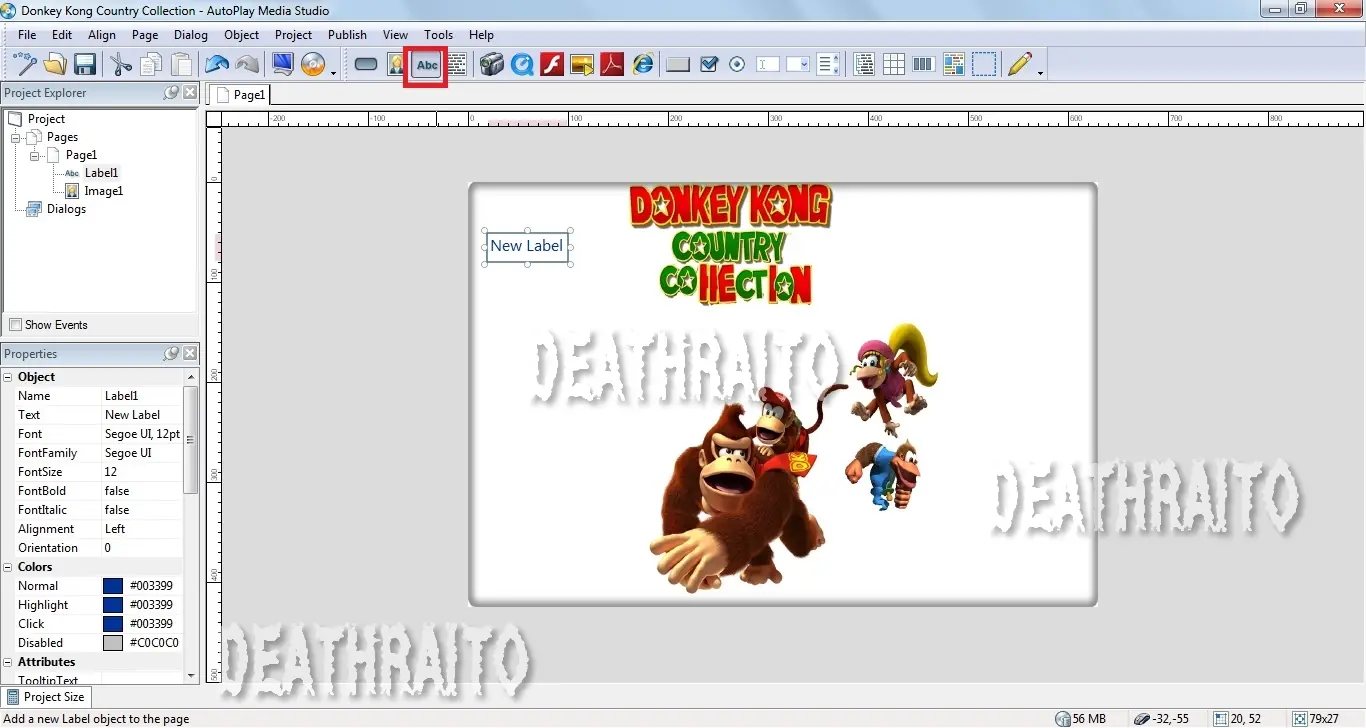Open the Build icon dropdown arrow
This screenshot has width=1366, height=728.
(x=333, y=72)
